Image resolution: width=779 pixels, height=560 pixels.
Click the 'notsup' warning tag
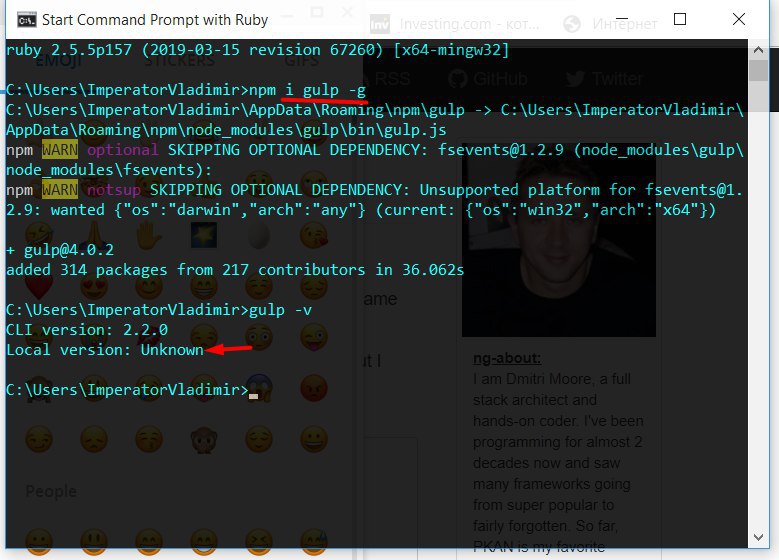pyautogui.click(x=114, y=190)
